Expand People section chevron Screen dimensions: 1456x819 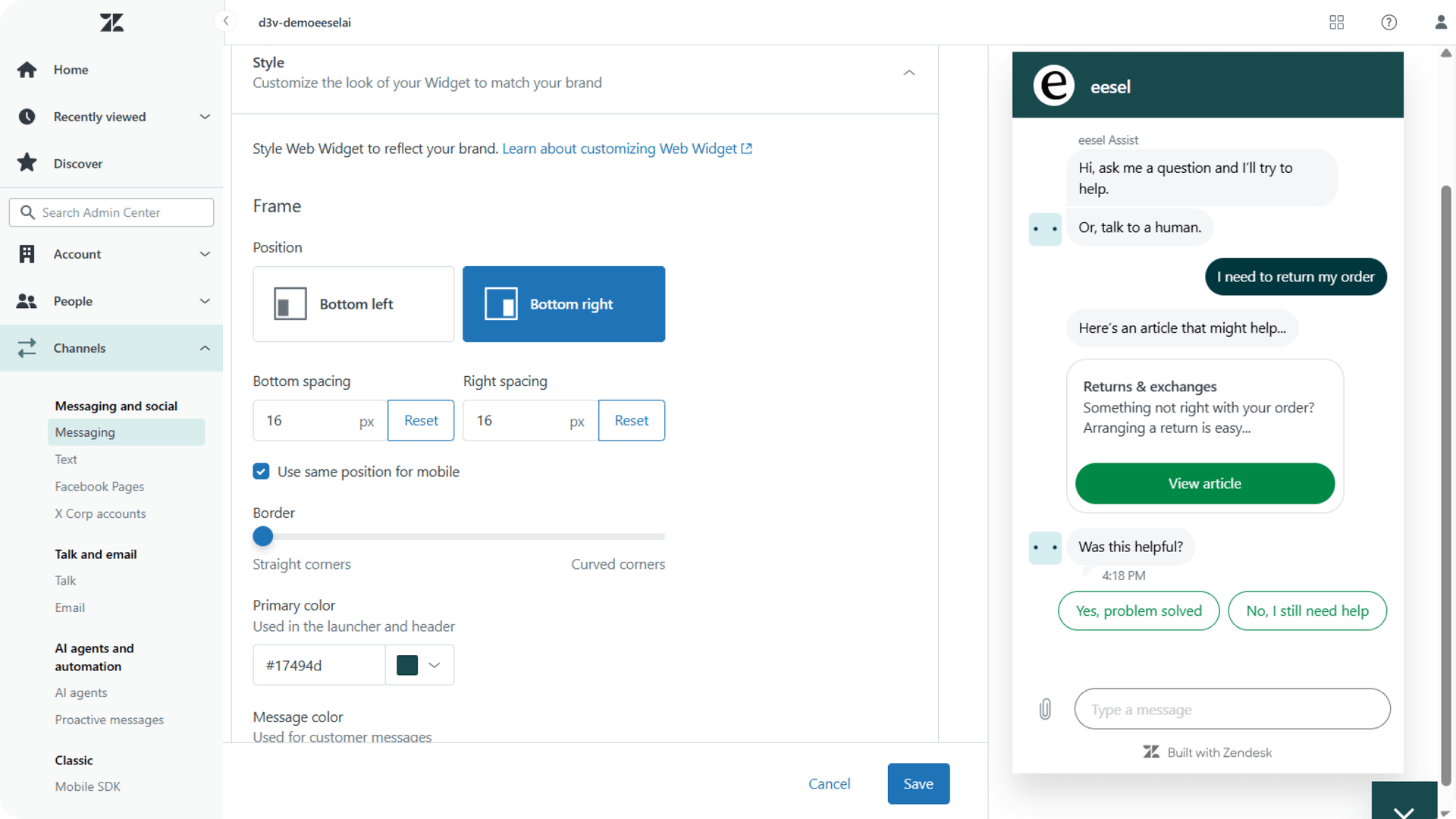(x=205, y=301)
